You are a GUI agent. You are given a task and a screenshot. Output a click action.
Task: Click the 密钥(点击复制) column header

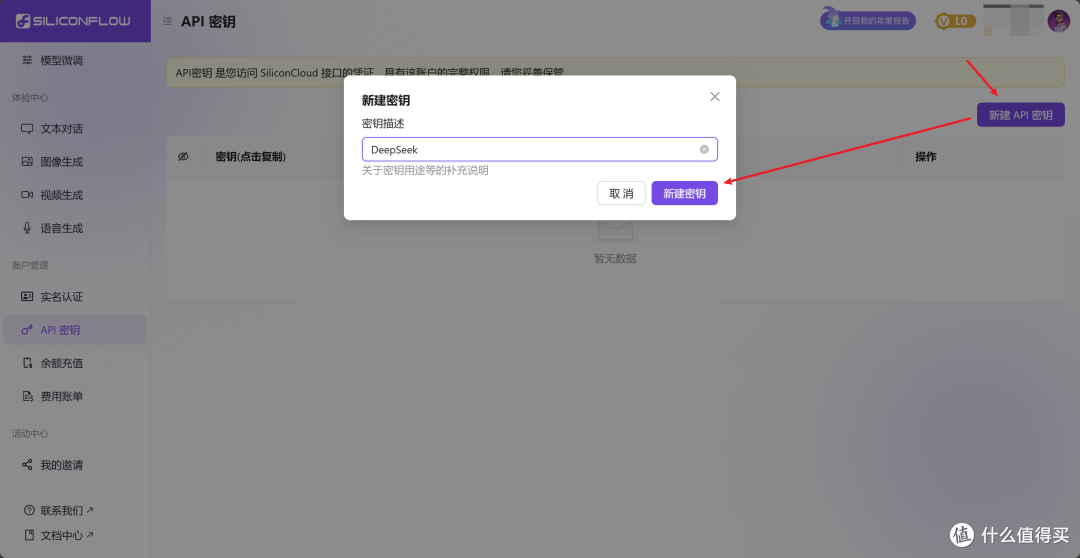251,156
